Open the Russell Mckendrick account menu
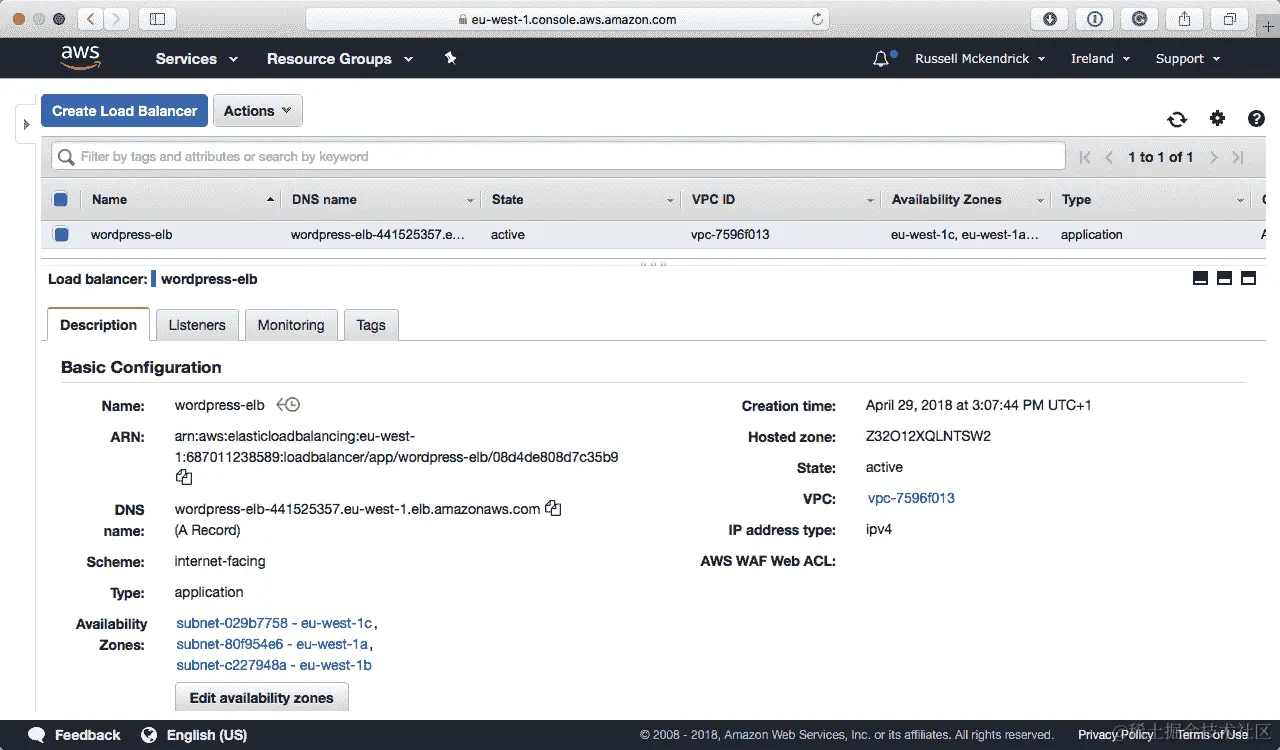 [x=980, y=59]
